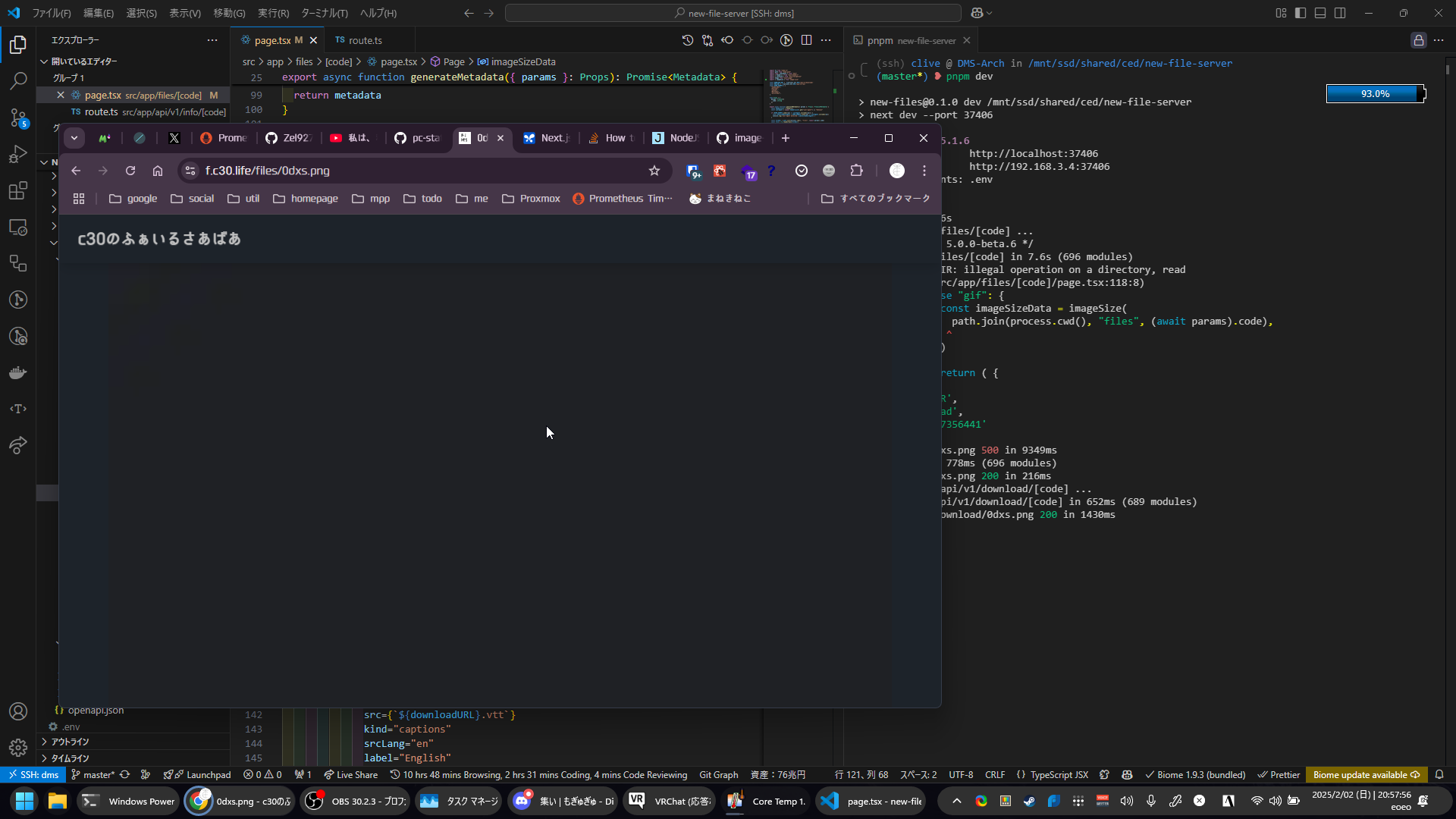Click Biome update available status button
1456x819 pixels.
1366,774
